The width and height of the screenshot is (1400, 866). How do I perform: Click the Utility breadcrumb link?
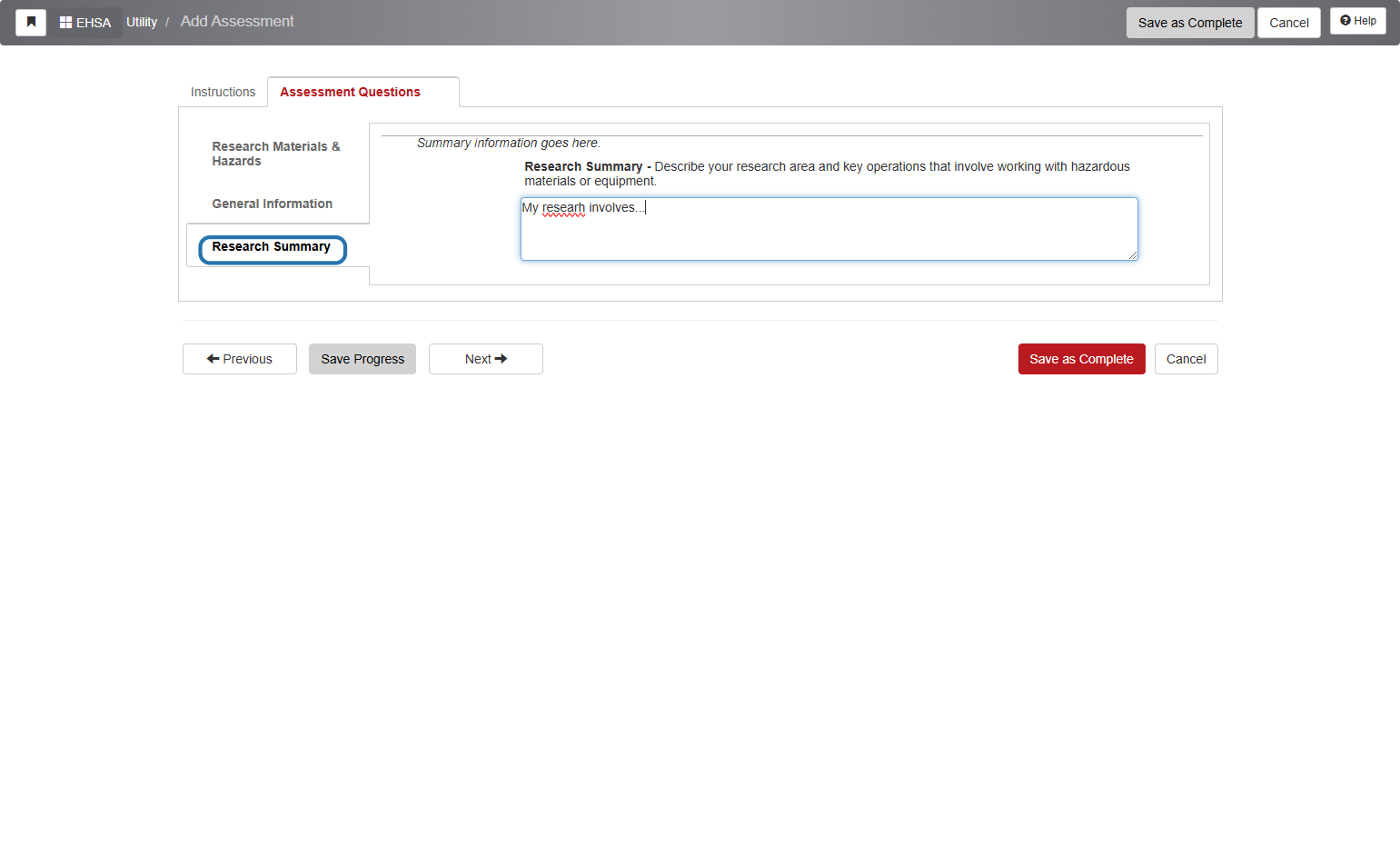pos(142,22)
